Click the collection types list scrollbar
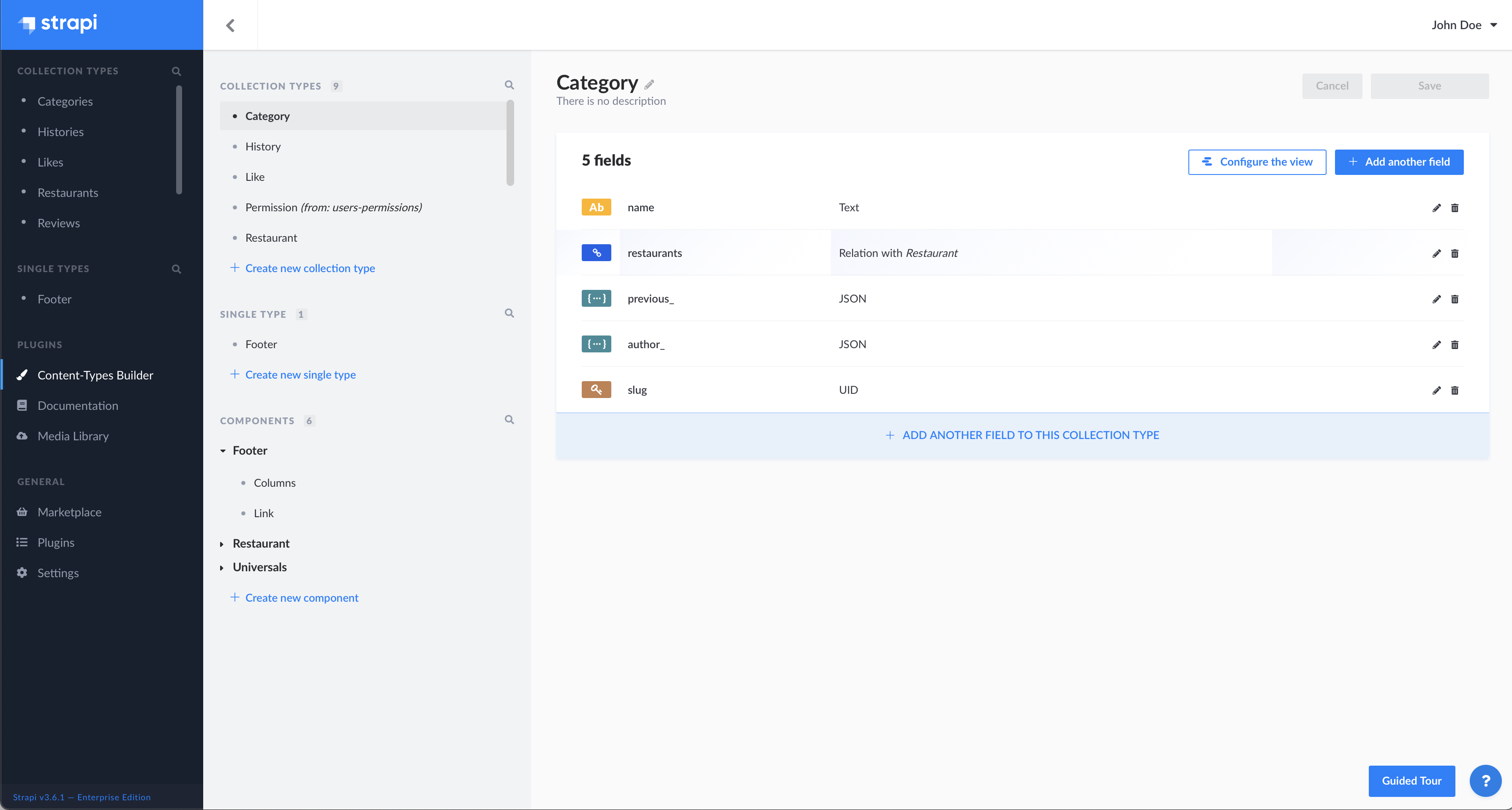Screen dimensions: 1512x810 pyautogui.click(x=510, y=143)
